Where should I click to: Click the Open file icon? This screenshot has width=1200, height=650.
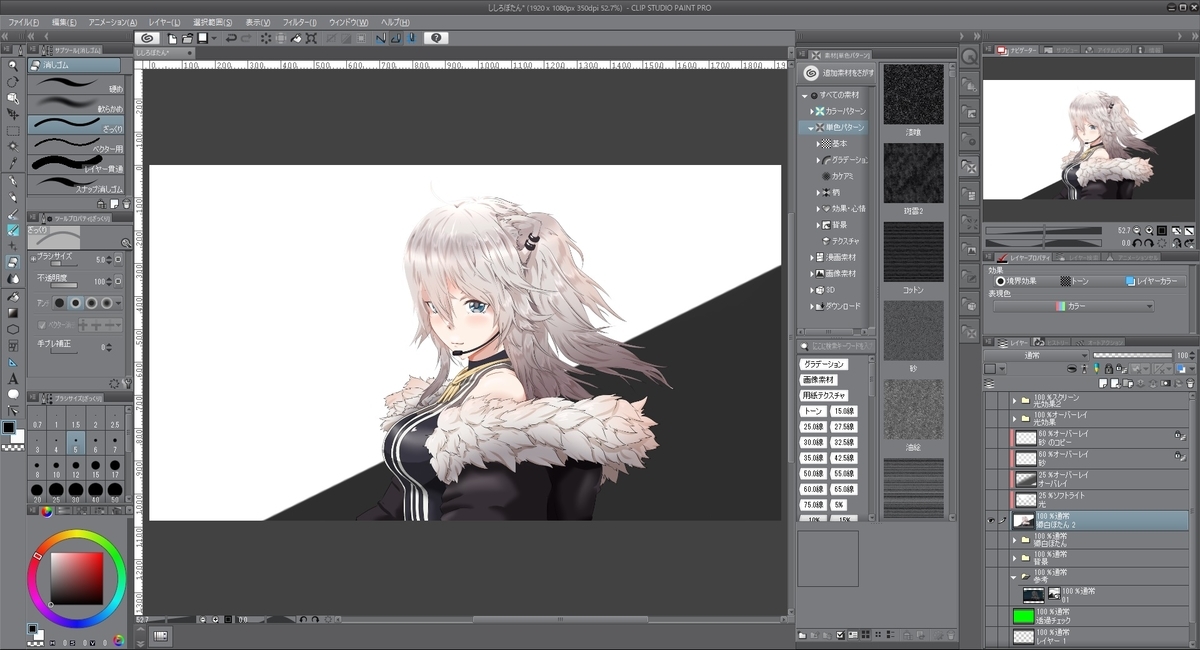point(186,38)
